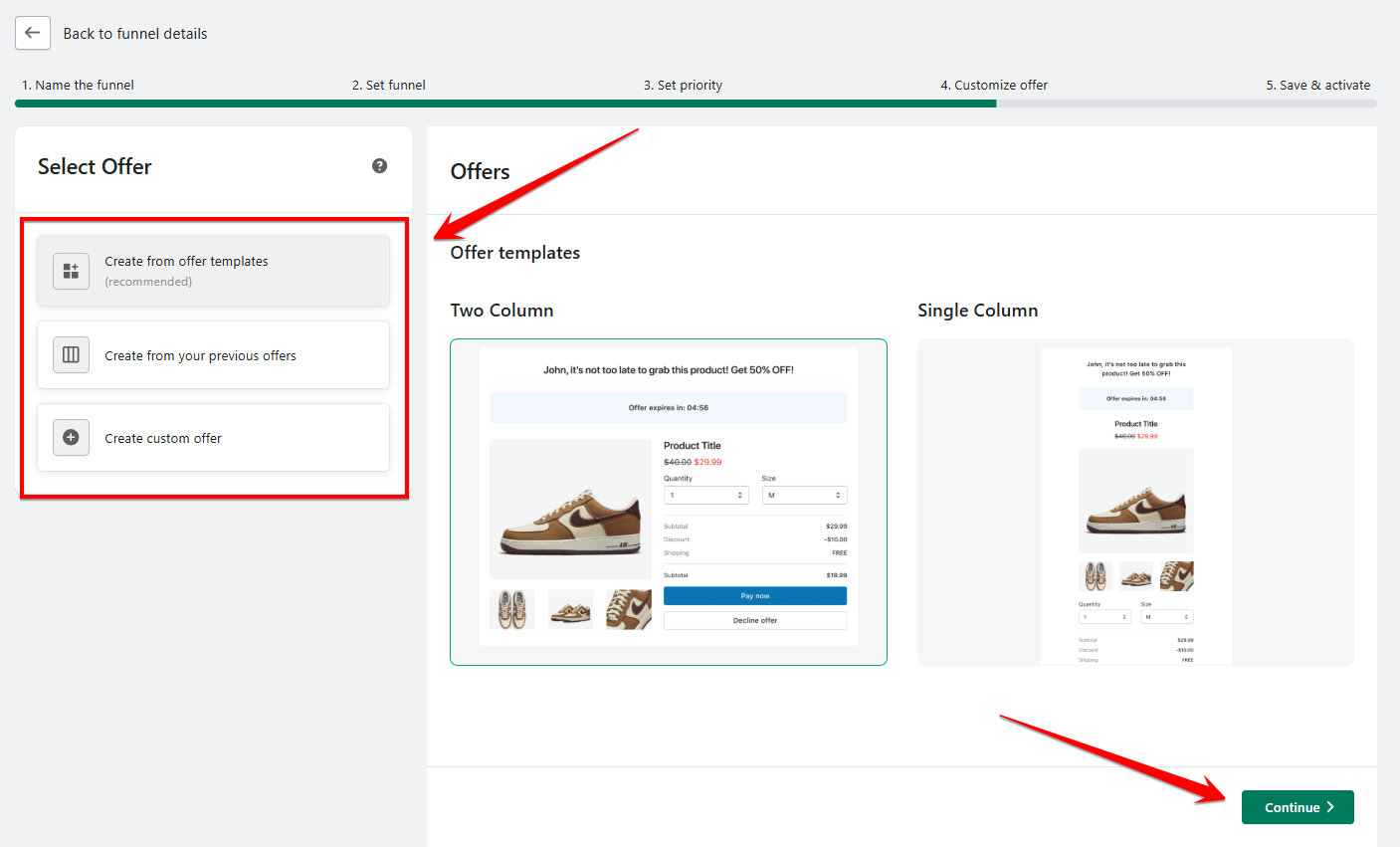Viewport: 1400px width, 847px height.
Task: Go to step 1. Name the funnel
Action: (x=78, y=86)
